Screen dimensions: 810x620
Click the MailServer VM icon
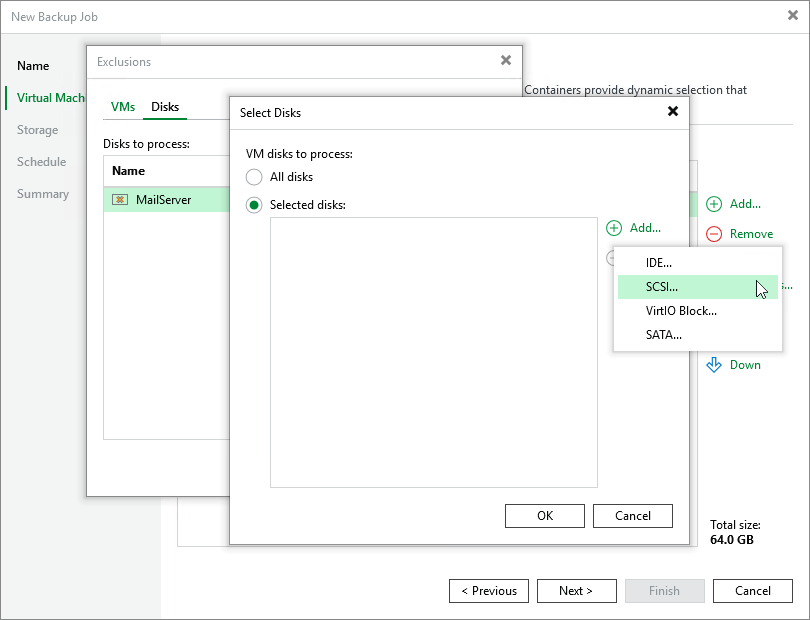pos(120,200)
